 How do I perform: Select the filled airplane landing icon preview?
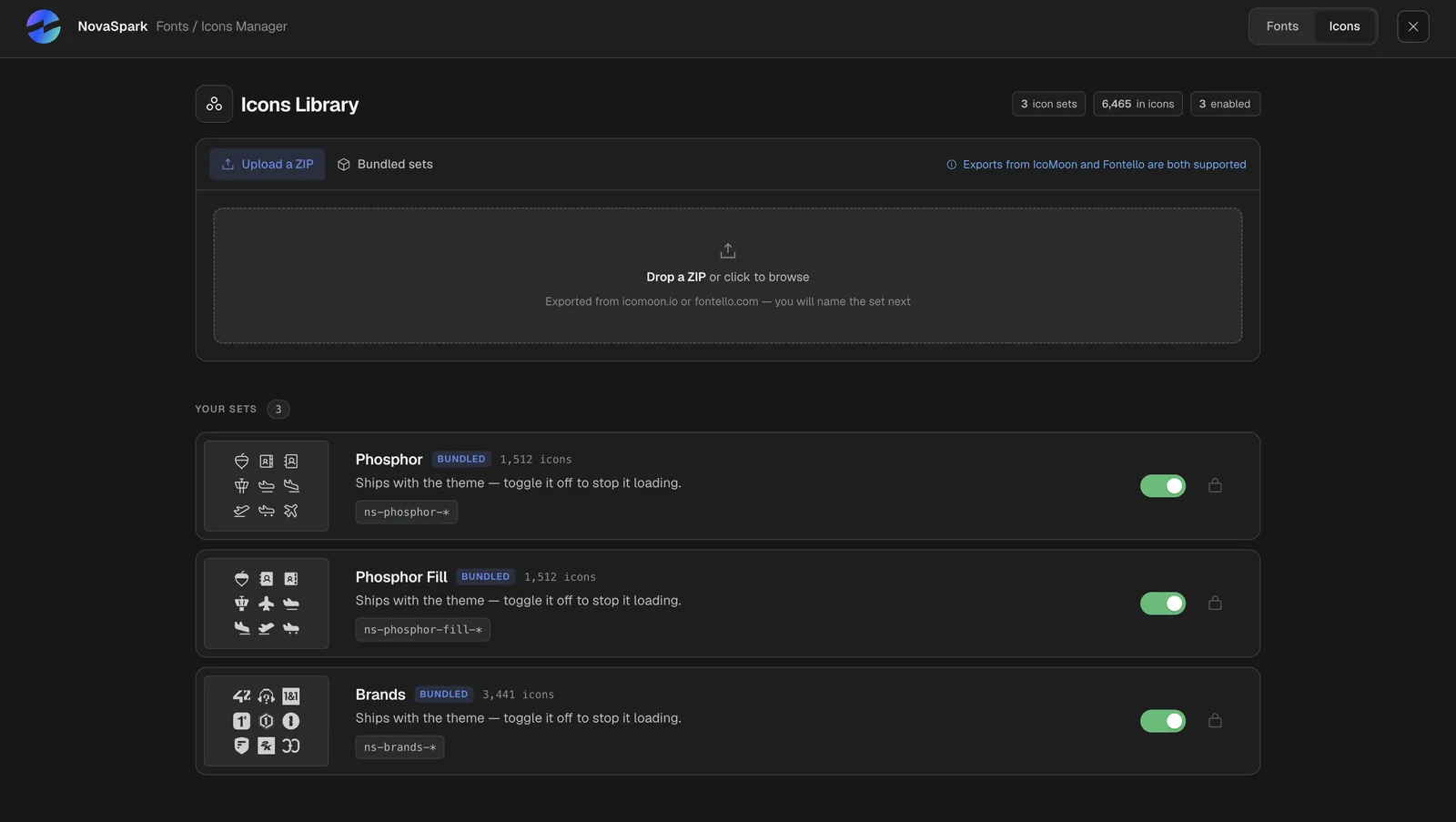(241, 628)
